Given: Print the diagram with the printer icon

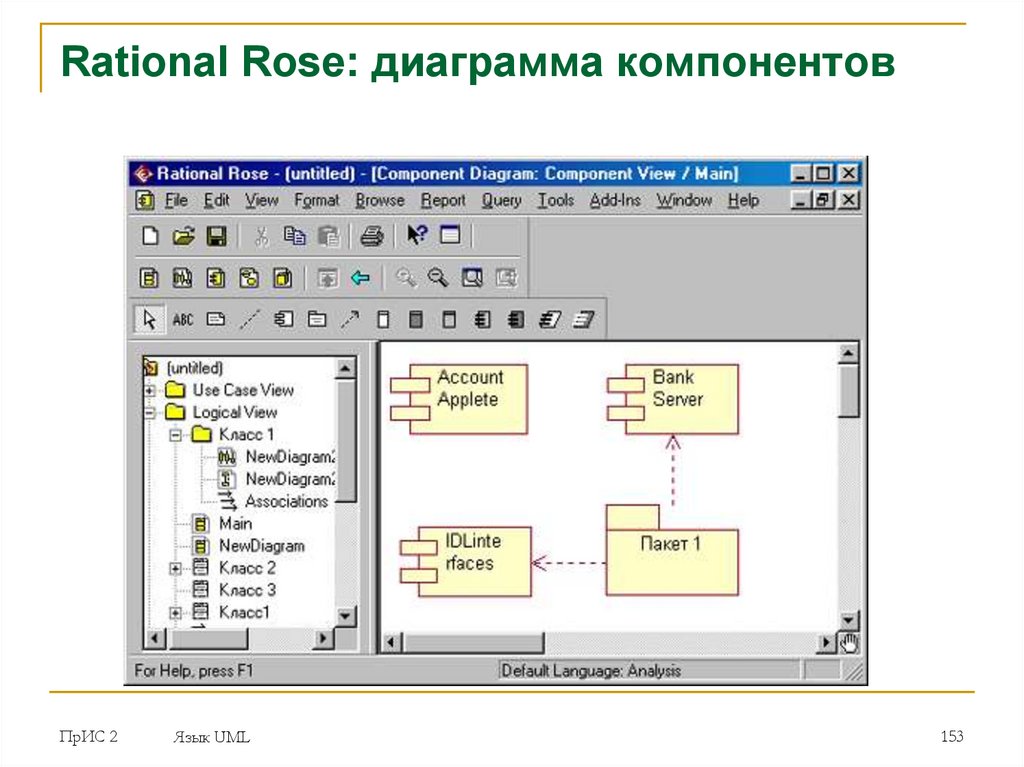Looking at the screenshot, I should [x=372, y=236].
